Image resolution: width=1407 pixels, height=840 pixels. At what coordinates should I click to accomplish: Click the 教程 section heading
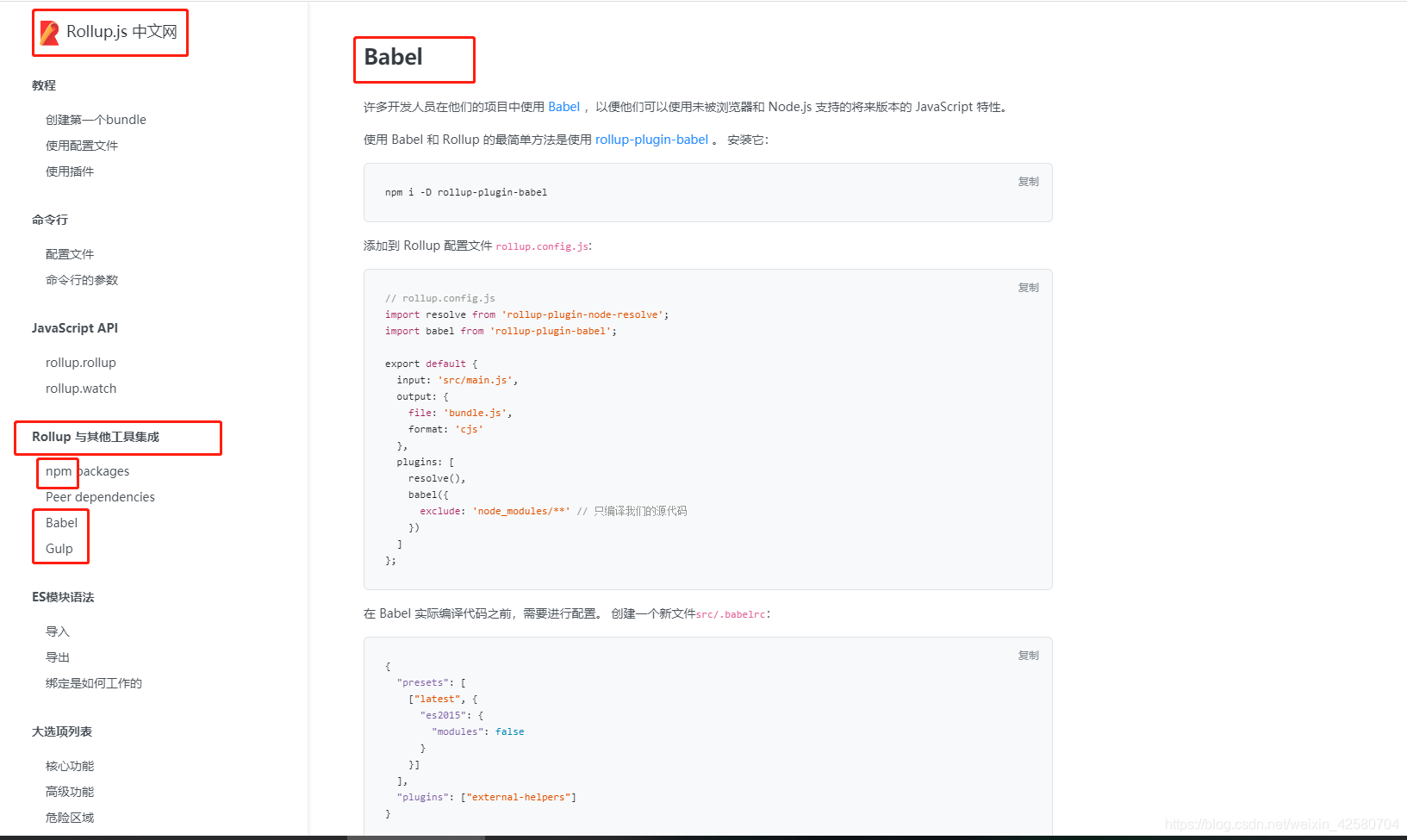point(44,85)
